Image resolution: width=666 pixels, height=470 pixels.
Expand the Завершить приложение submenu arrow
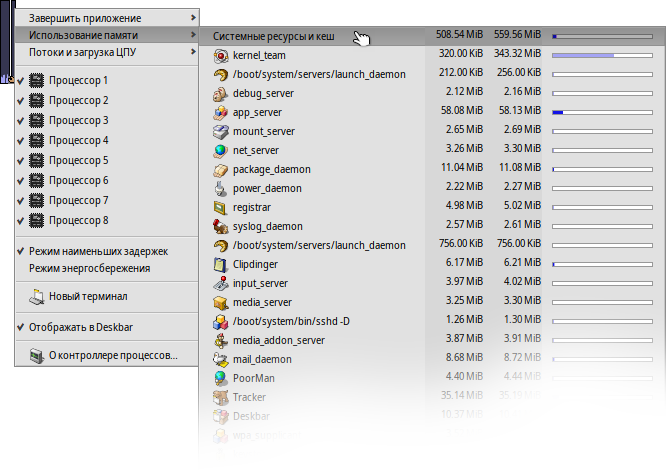click(193, 18)
